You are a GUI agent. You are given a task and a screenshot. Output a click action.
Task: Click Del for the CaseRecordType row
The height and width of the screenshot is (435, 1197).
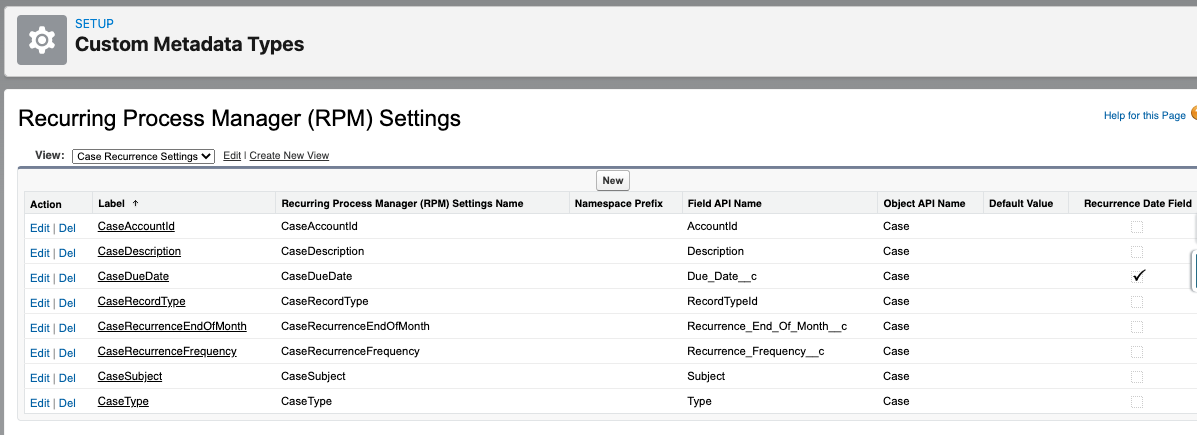(x=67, y=303)
